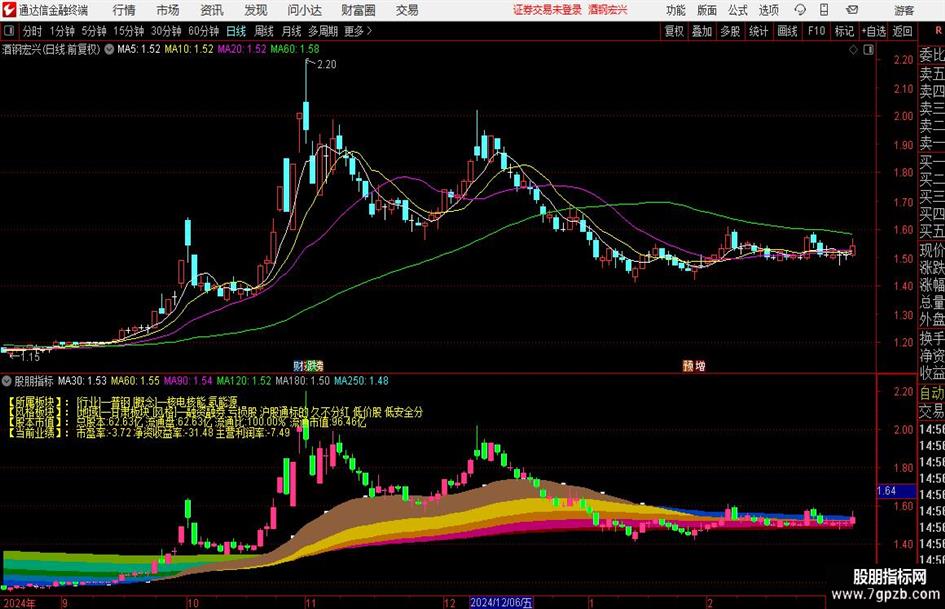Expand the dropdown arrow beside 酒钢宏兴(日线,前复权)
The height and width of the screenshot is (609, 945).
pyautogui.click(x=109, y=49)
